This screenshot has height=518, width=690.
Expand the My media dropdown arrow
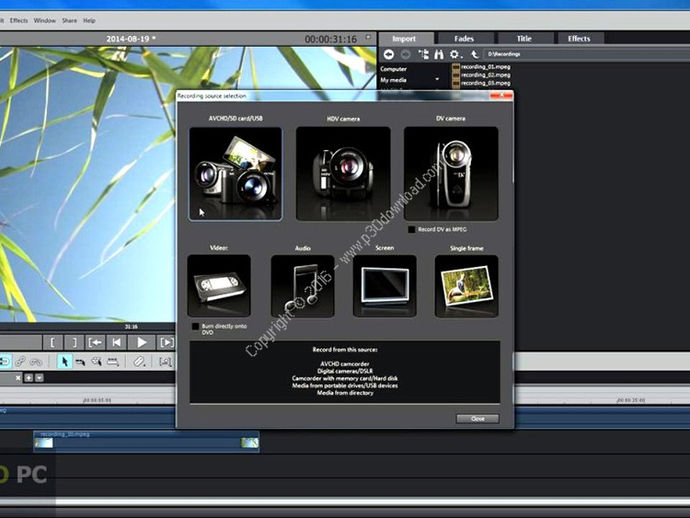[437, 79]
